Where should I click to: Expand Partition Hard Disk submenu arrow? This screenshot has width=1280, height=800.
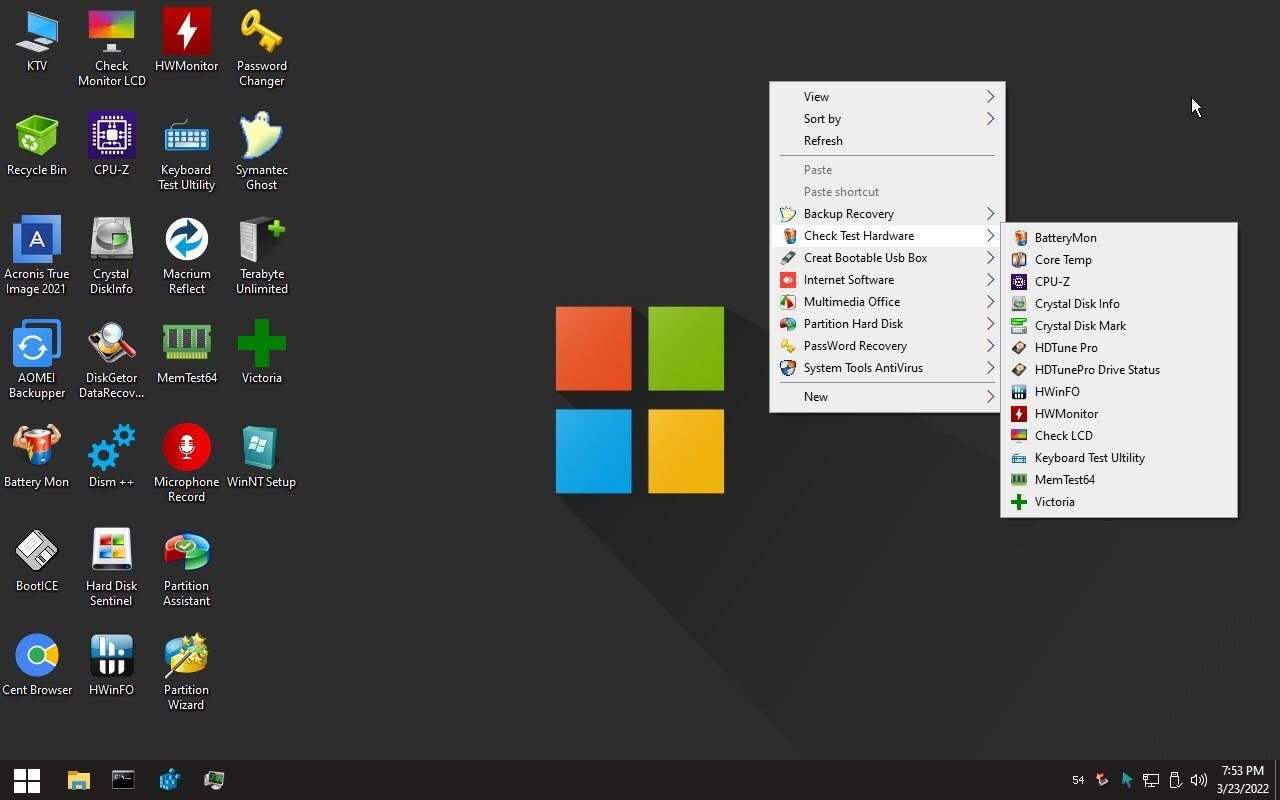(990, 324)
